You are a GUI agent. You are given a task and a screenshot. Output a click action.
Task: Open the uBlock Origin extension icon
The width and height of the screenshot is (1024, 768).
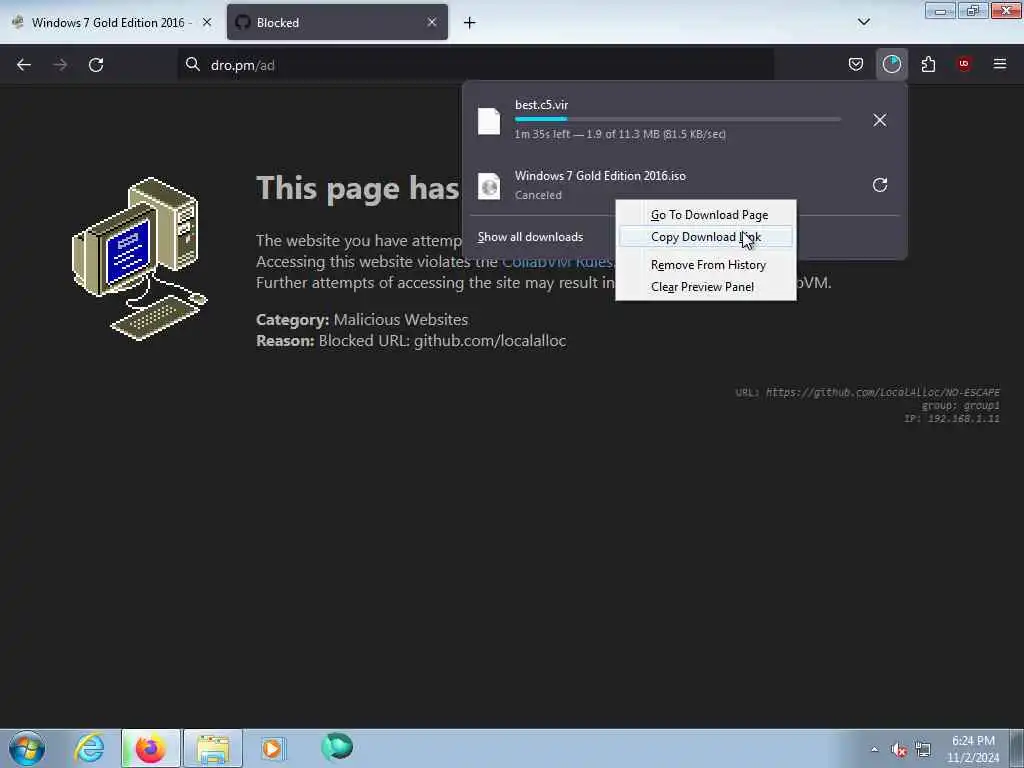click(964, 64)
